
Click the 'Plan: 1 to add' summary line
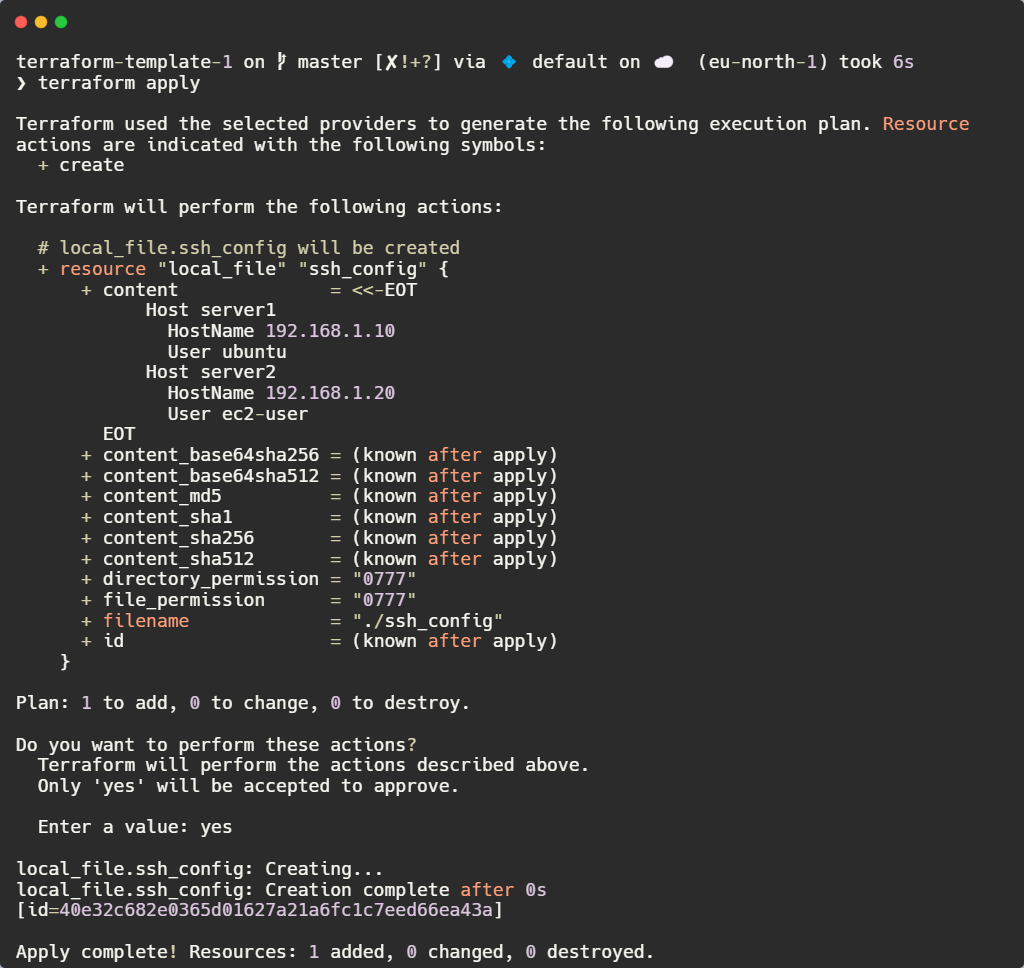[x=242, y=703]
